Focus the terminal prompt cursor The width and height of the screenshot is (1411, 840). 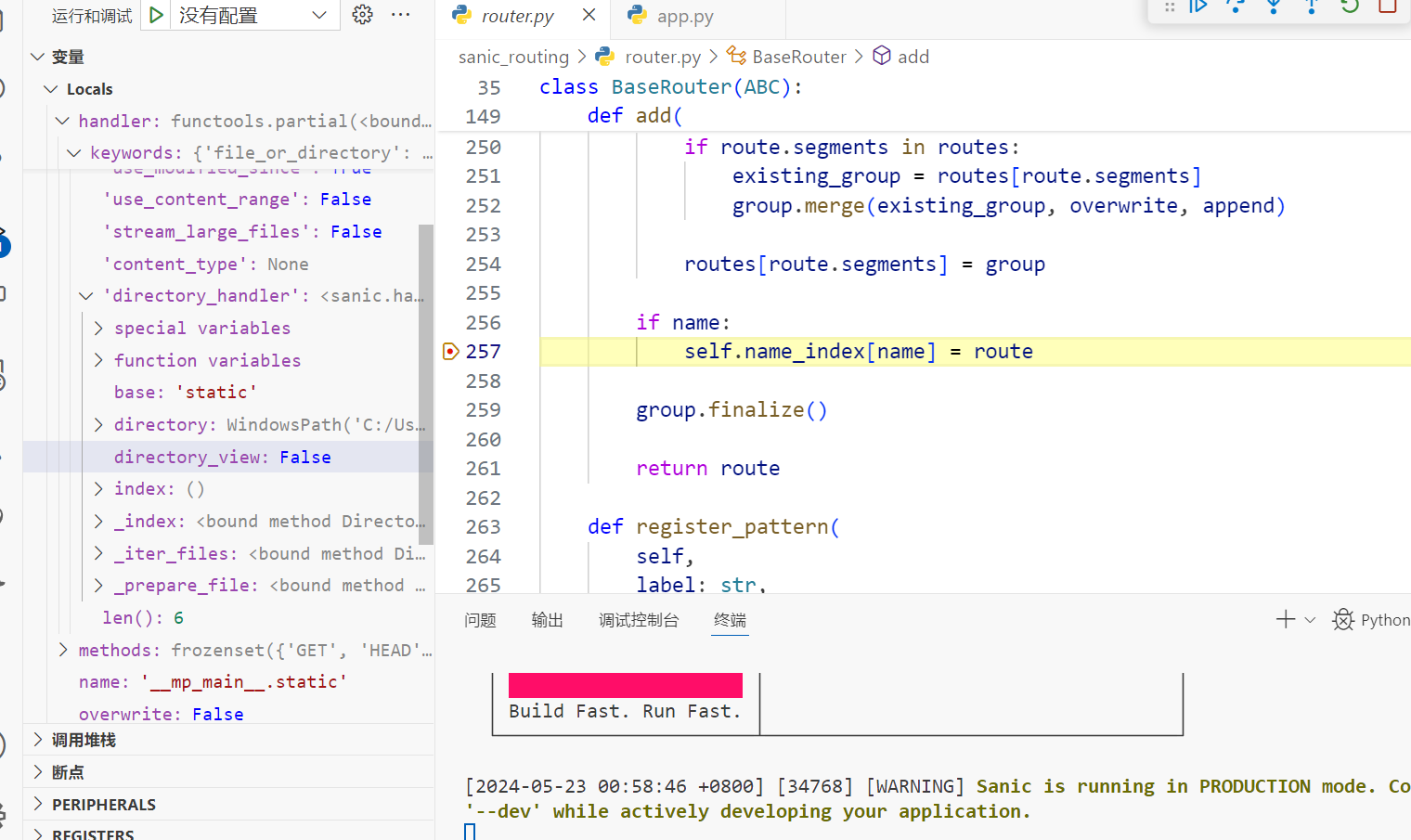tap(470, 832)
